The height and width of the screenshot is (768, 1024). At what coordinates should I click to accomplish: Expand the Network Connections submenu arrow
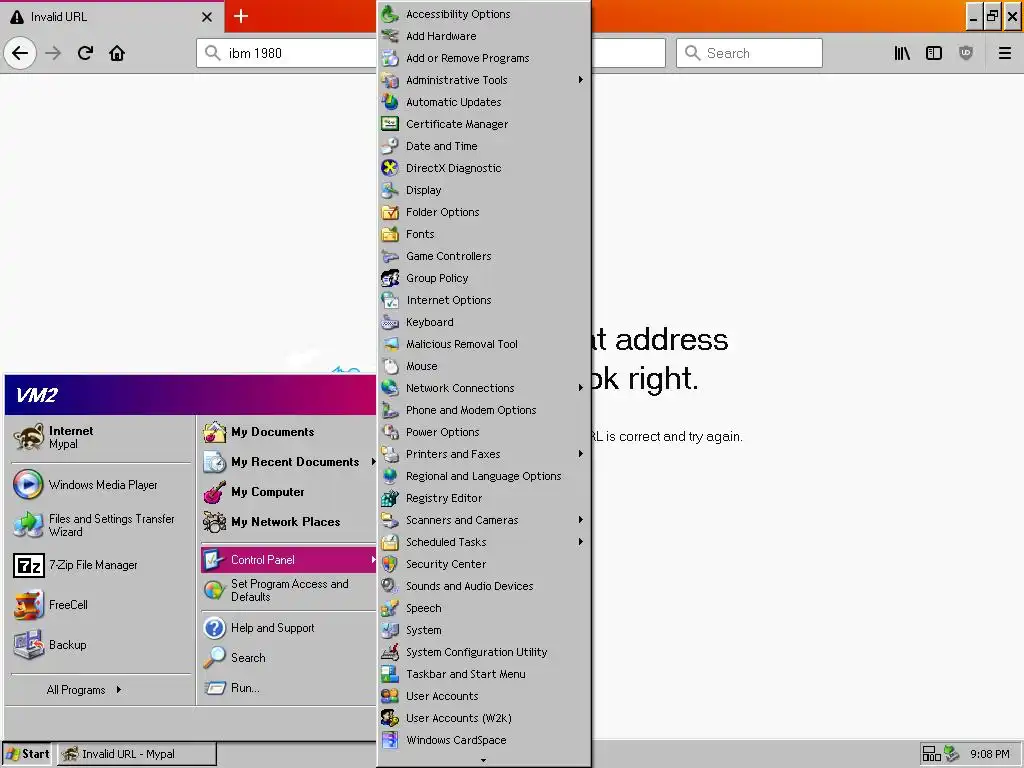pos(581,388)
